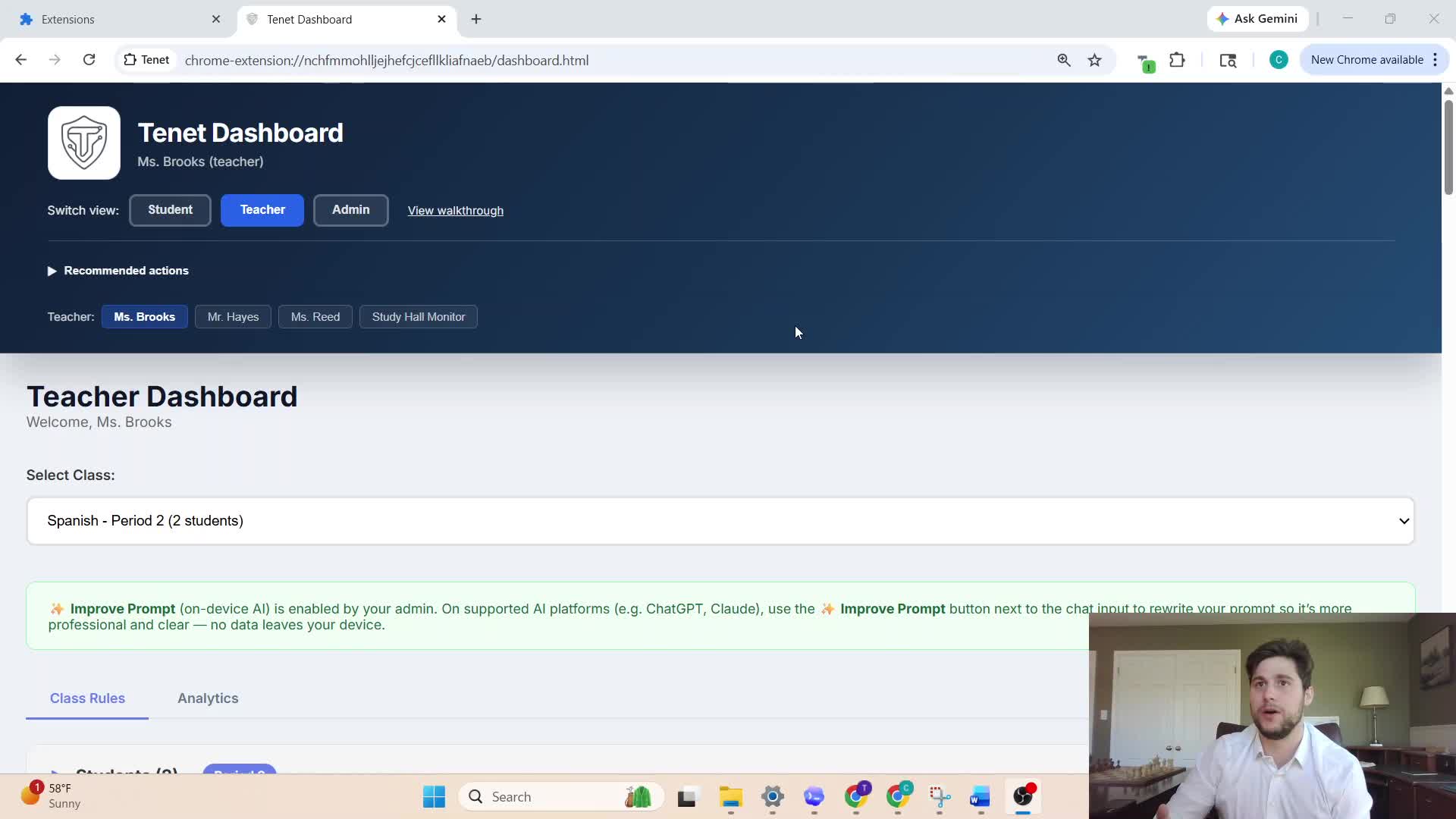The height and width of the screenshot is (819, 1456).
Task: Switch to the Analytics tab
Action: point(208,698)
